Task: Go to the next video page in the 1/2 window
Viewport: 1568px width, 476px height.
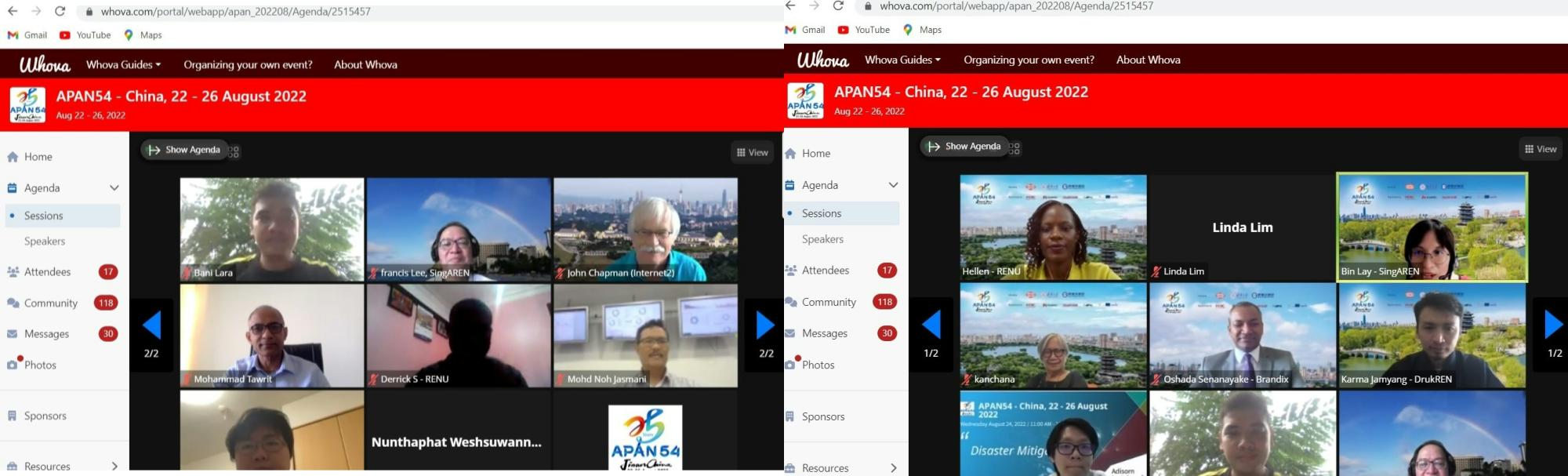Action: 1554,324
